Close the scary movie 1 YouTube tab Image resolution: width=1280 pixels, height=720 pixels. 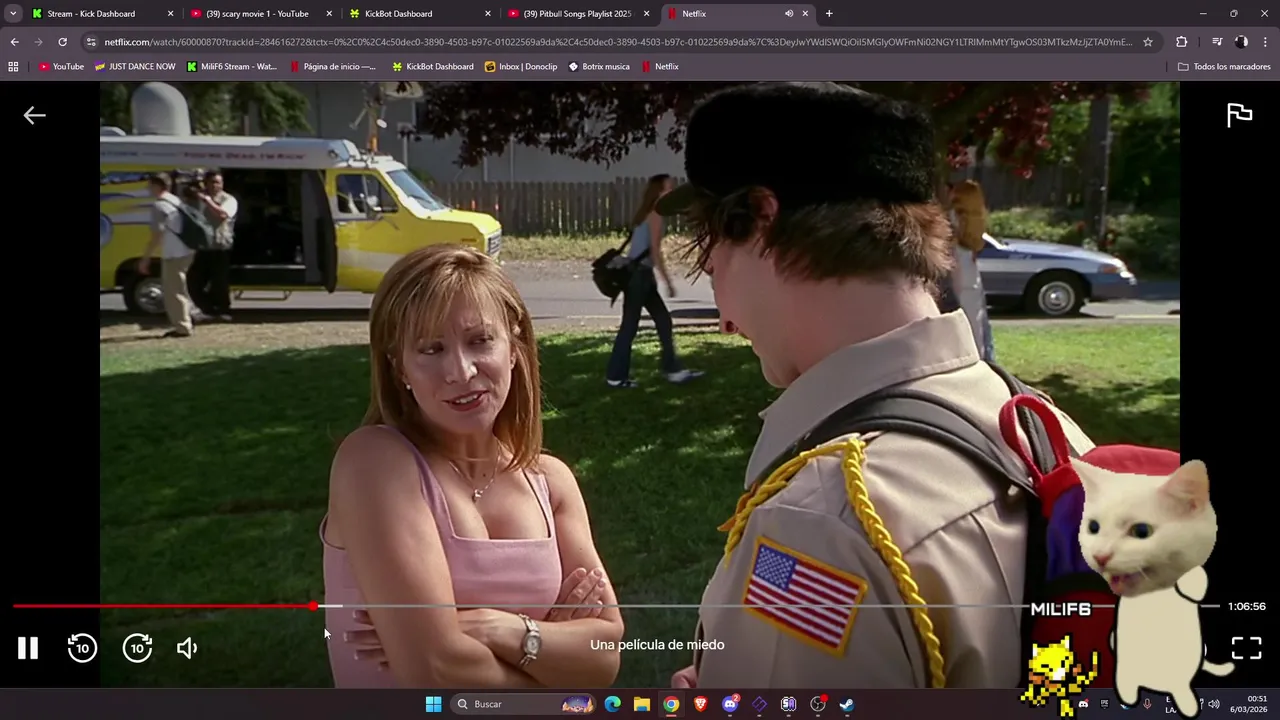click(329, 14)
